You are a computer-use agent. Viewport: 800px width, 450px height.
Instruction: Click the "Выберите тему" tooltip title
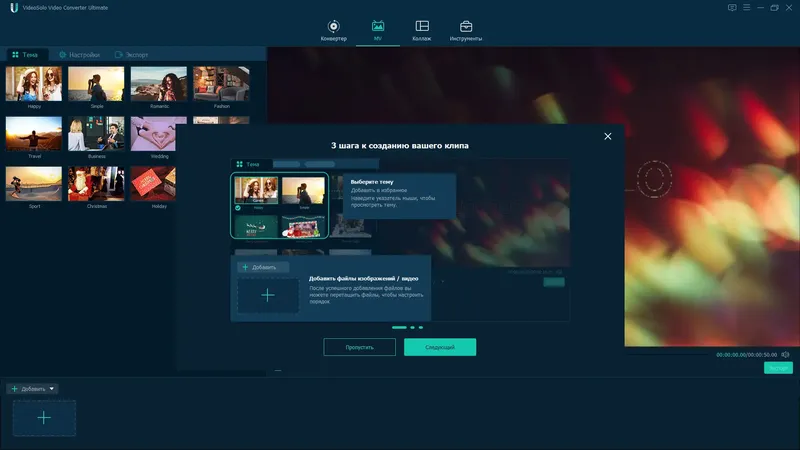pos(372,182)
